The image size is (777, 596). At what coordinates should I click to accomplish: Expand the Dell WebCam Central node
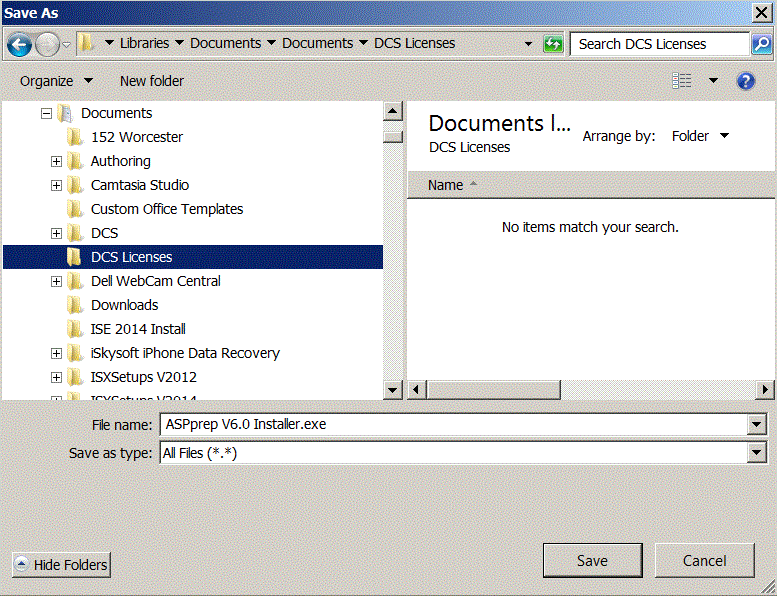[56, 281]
